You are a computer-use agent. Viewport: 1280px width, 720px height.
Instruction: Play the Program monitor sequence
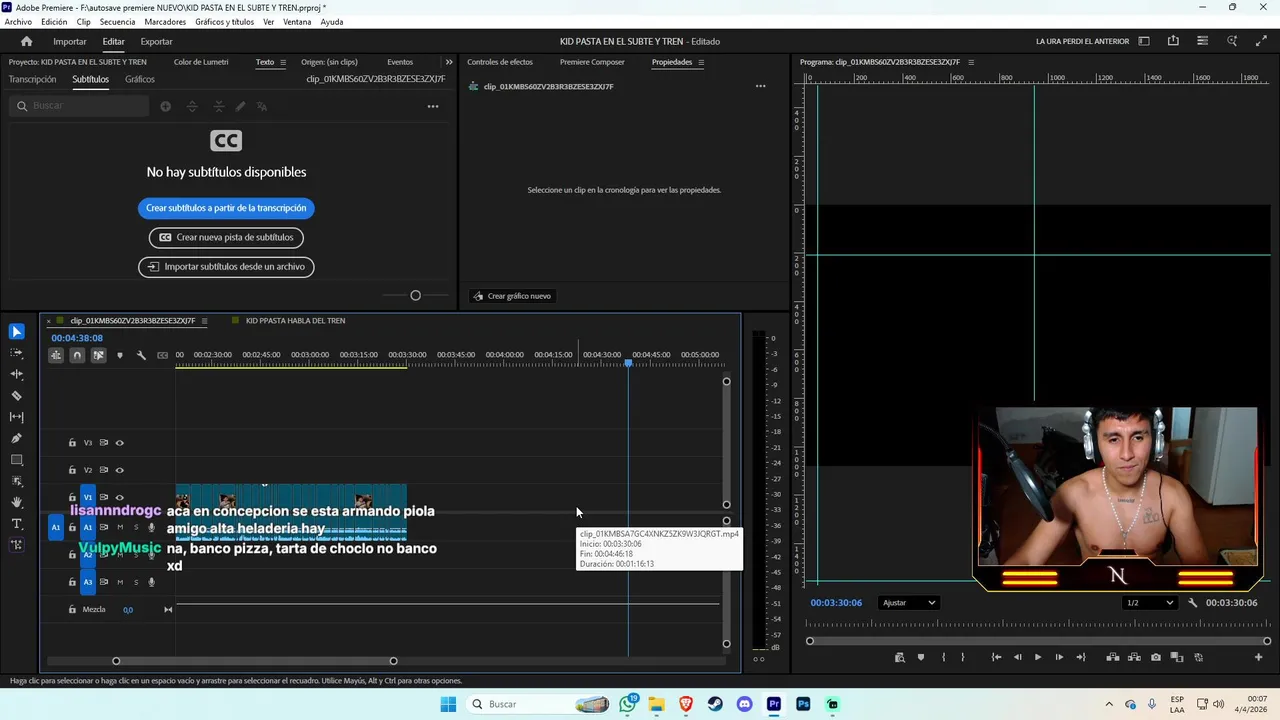1037,657
